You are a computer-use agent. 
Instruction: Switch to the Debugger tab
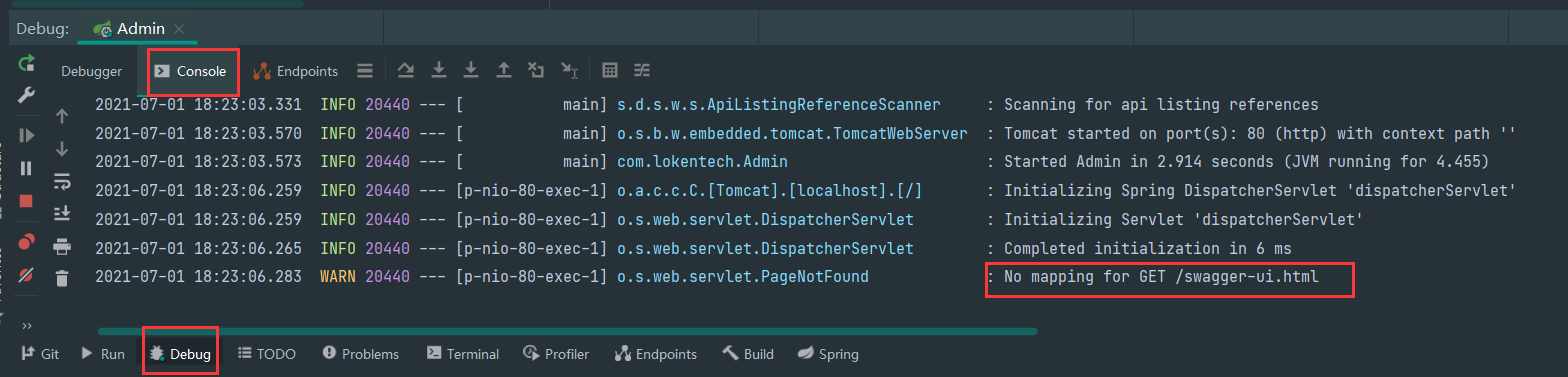tap(91, 71)
